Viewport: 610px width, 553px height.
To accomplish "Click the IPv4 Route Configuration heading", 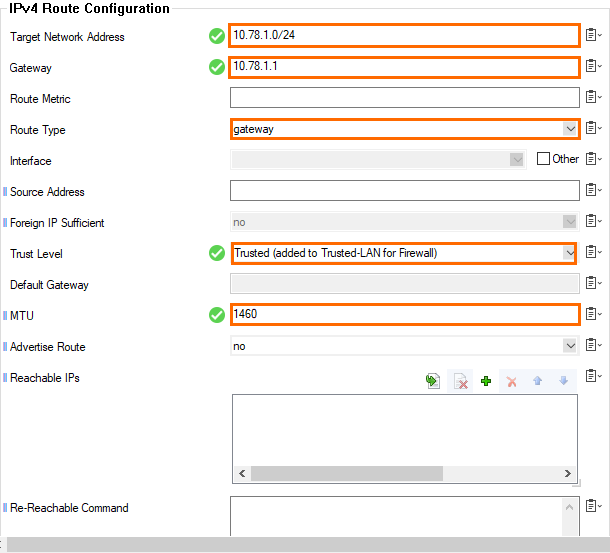I will click(x=89, y=9).
